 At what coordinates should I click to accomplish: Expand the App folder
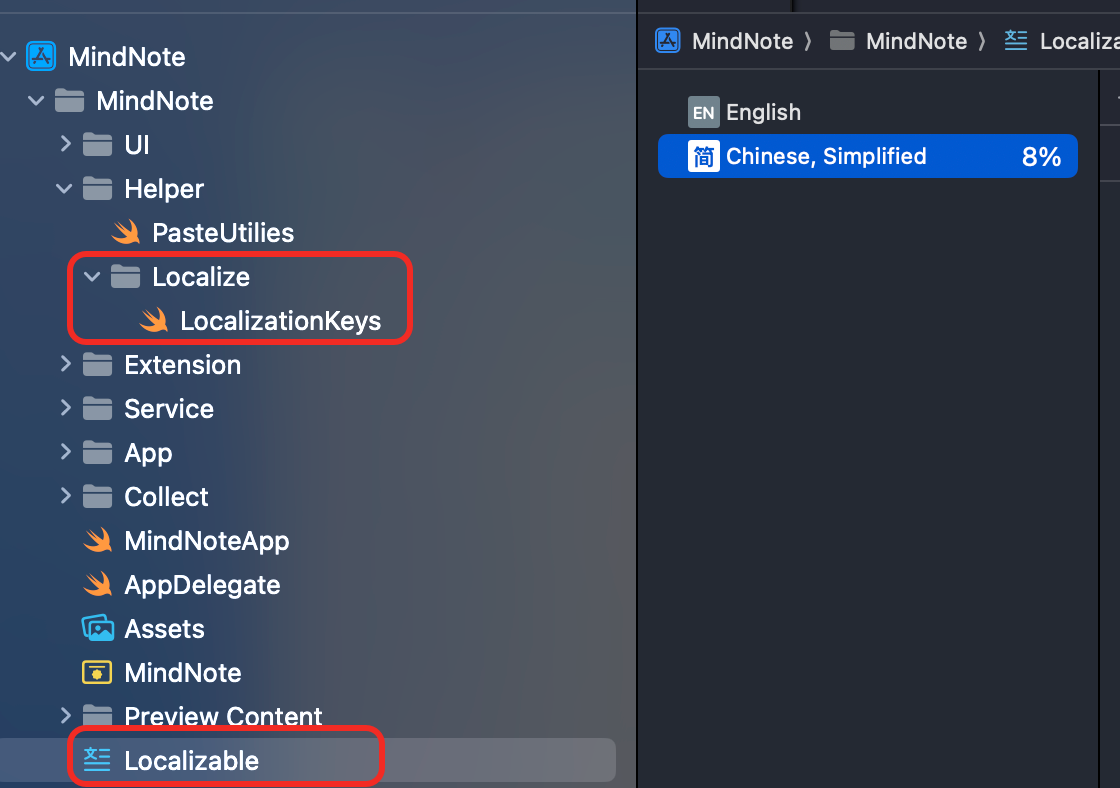[66, 452]
